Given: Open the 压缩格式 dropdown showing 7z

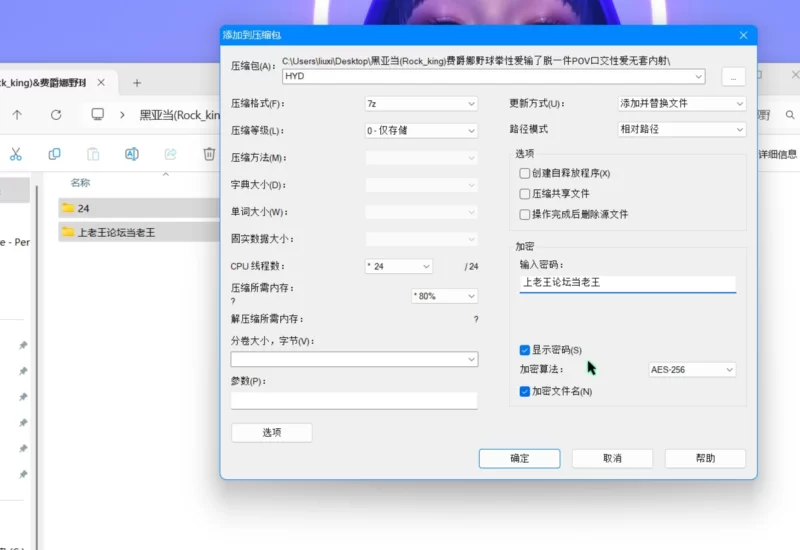Looking at the screenshot, I should pyautogui.click(x=421, y=103).
